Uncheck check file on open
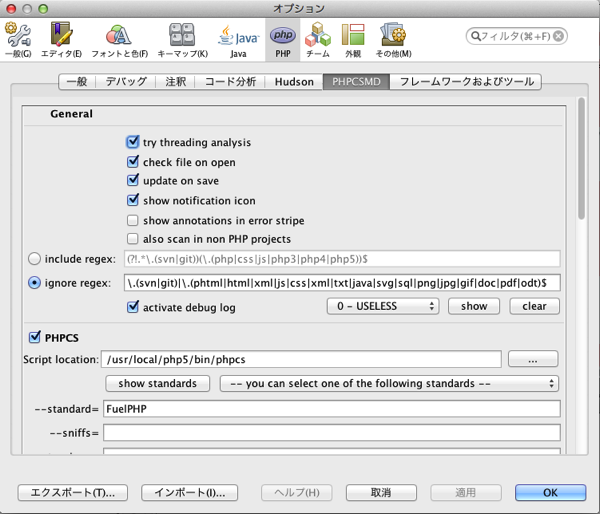 (132, 162)
